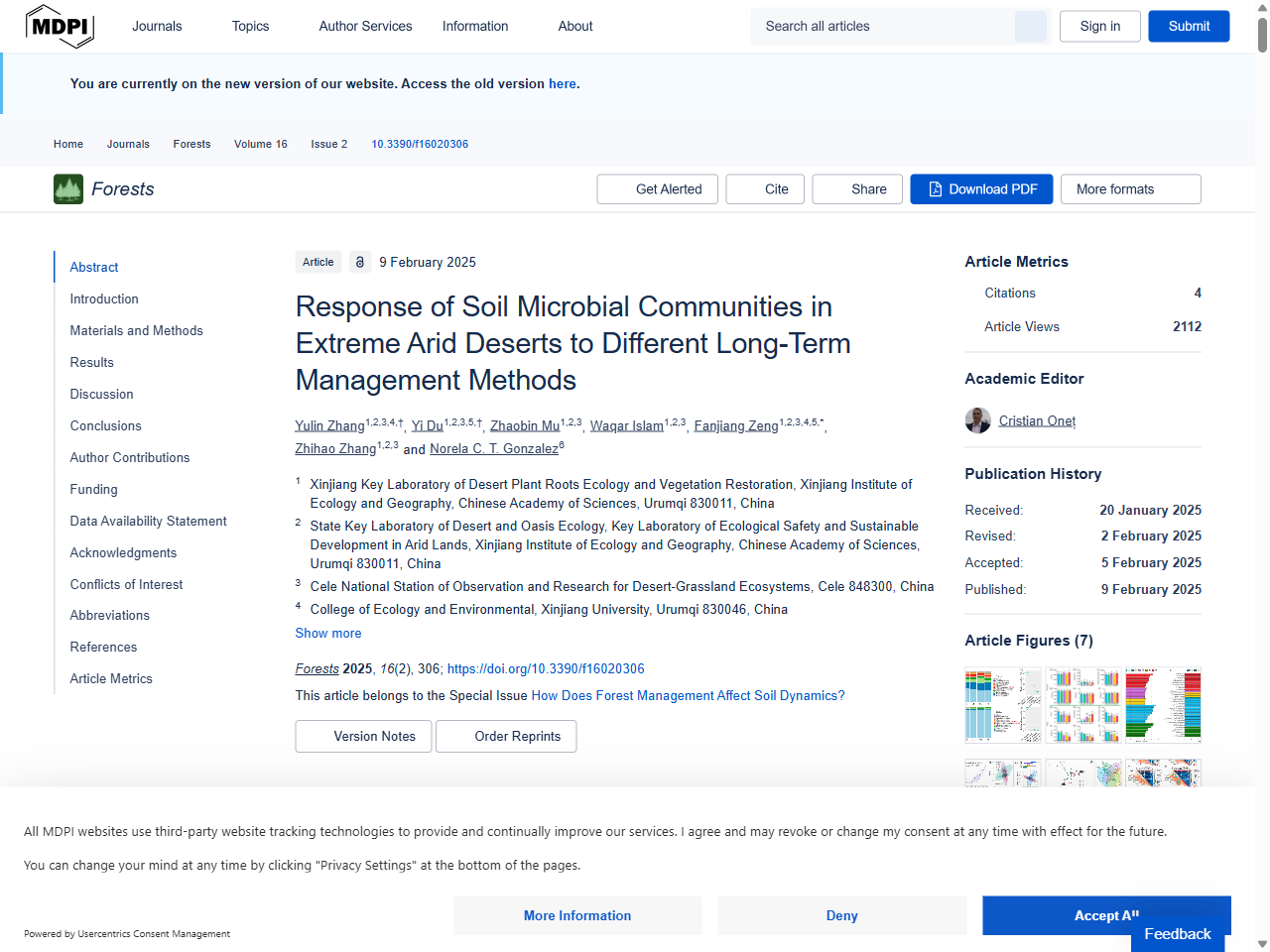Open the first thumbnail under Article Figures
Screen dimensions: 1270x952
point(1002,705)
